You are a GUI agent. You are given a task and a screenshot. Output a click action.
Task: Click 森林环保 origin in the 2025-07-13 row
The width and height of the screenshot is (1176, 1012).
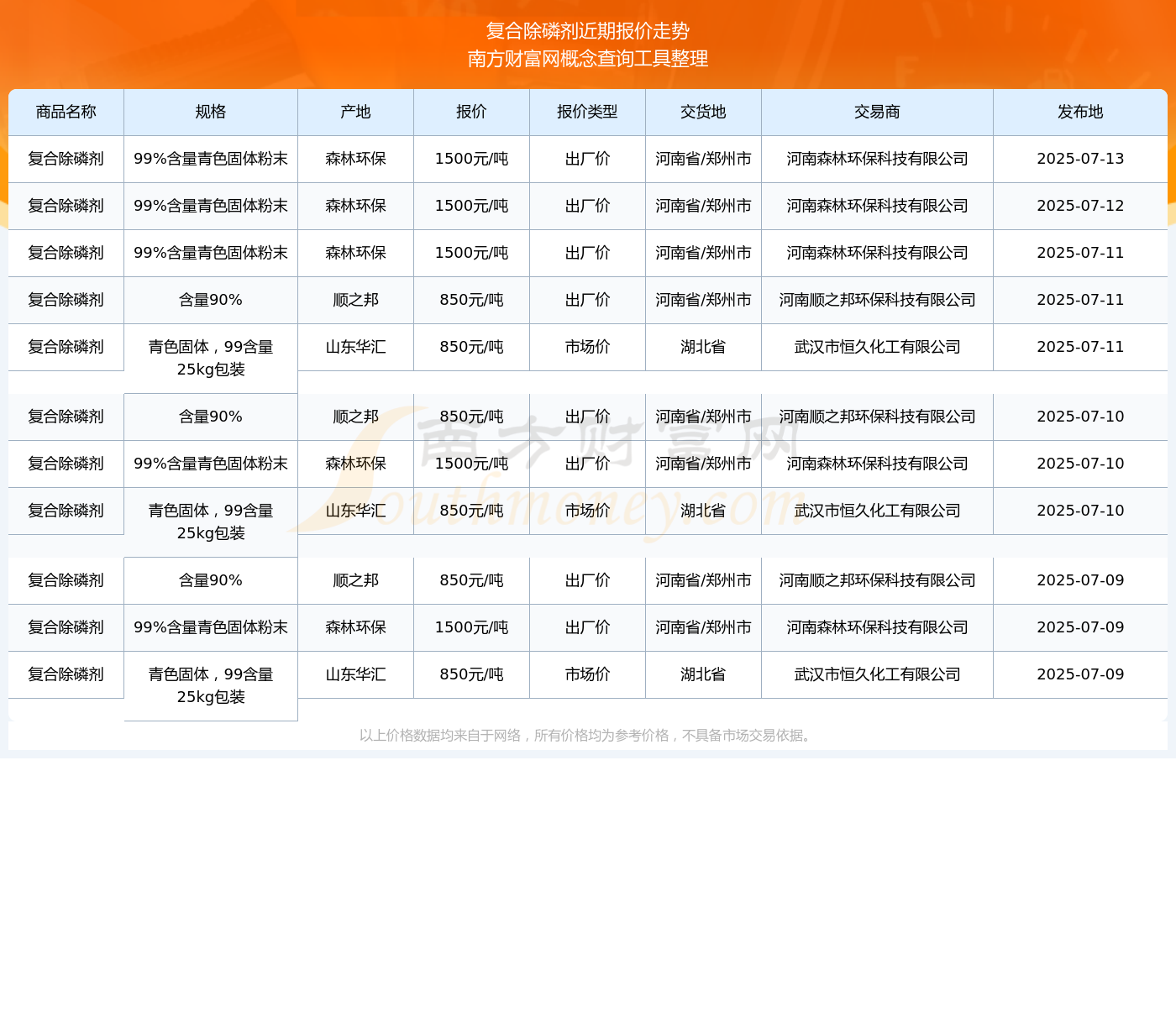pyautogui.click(x=356, y=159)
